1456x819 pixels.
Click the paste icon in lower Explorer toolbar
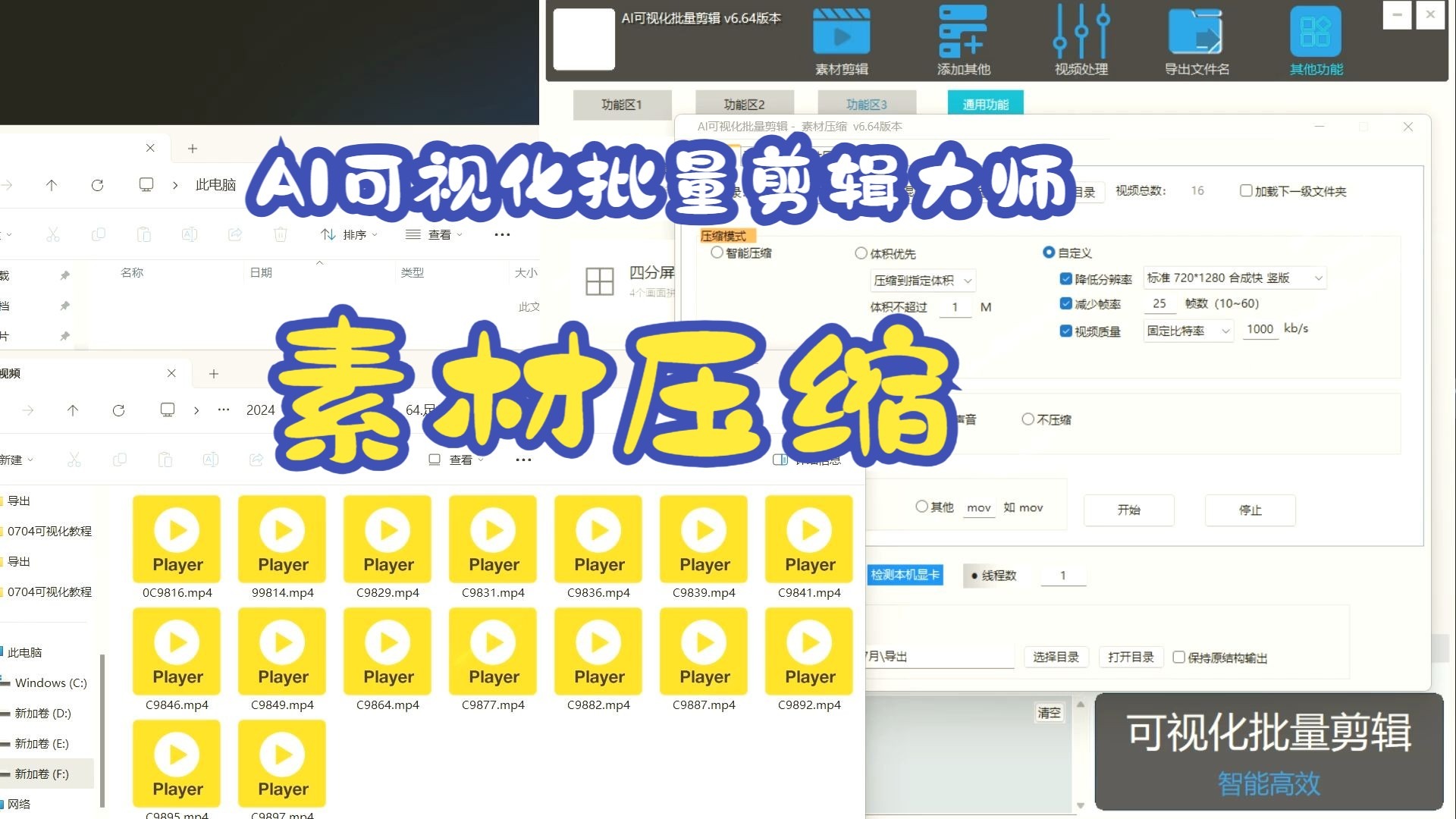tap(165, 460)
